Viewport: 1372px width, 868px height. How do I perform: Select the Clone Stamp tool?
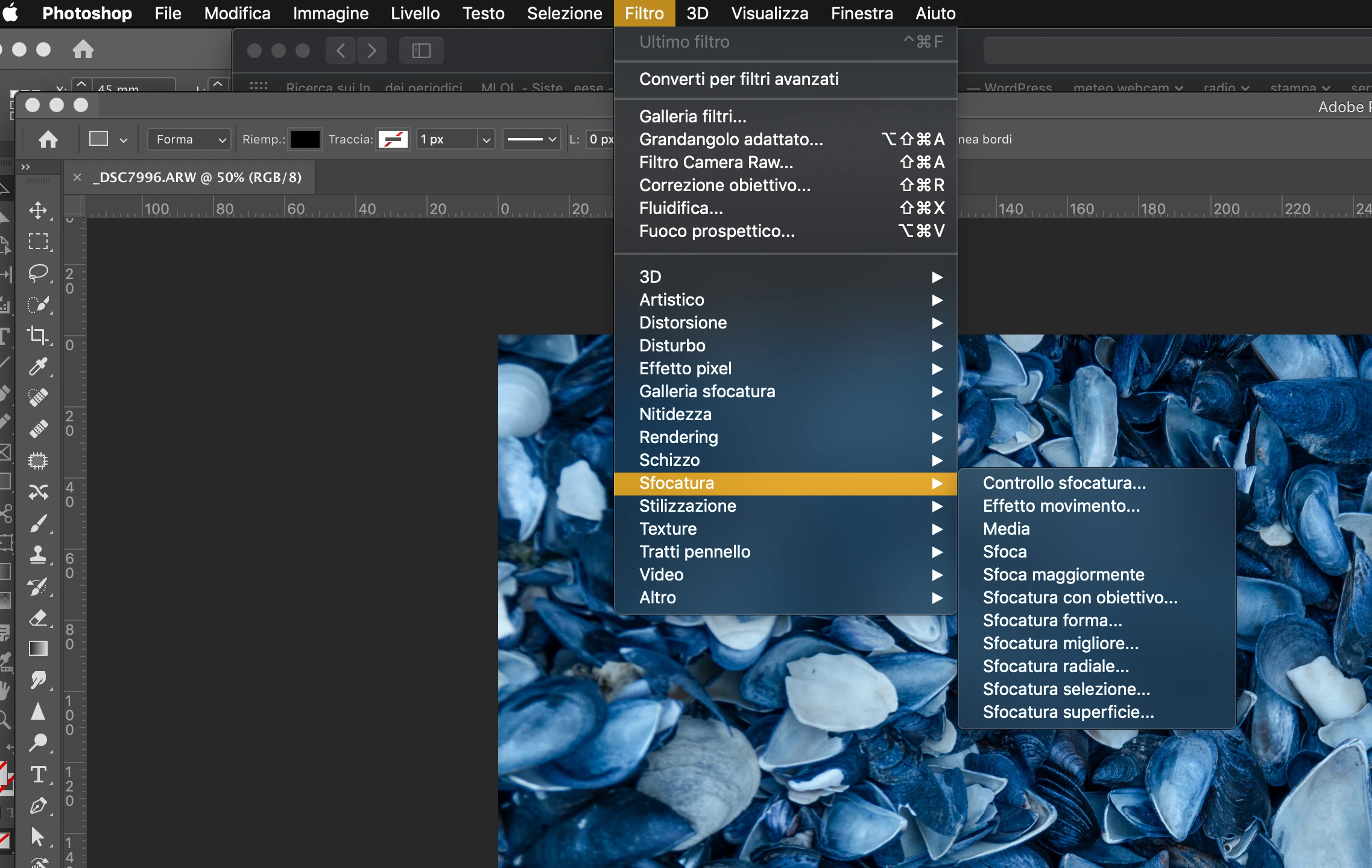click(x=38, y=554)
